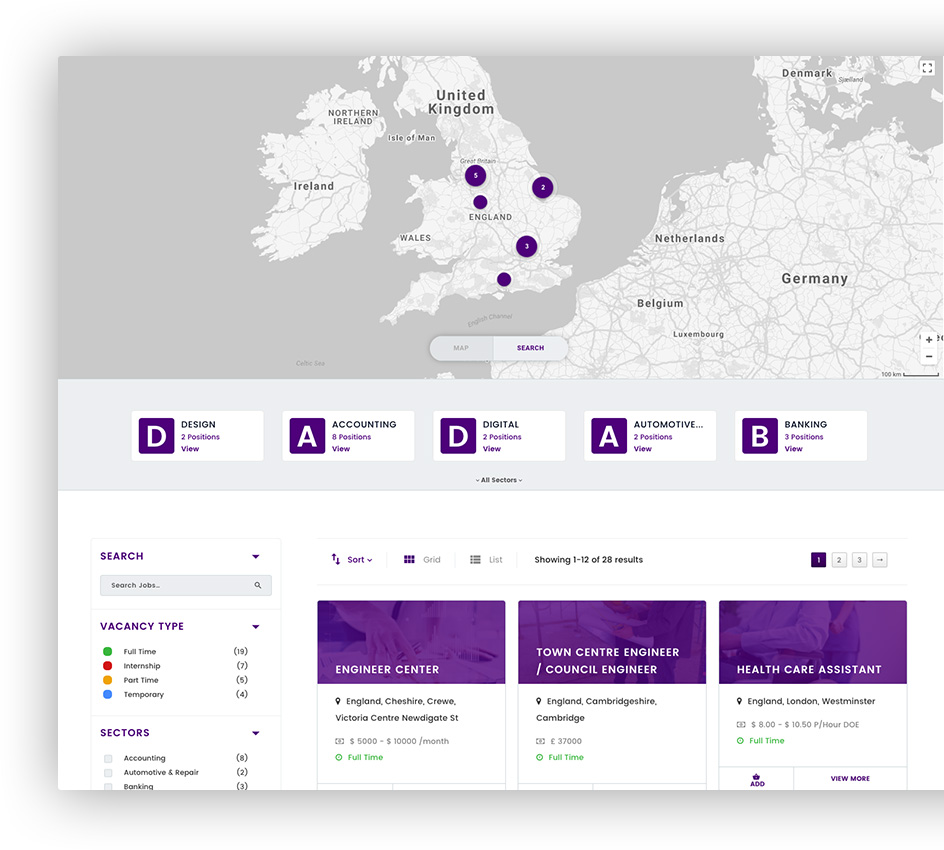Click the search magnifier in the jobs search field
The height and width of the screenshot is (850, 944).
pyautogui.click(x=258, y=585)
